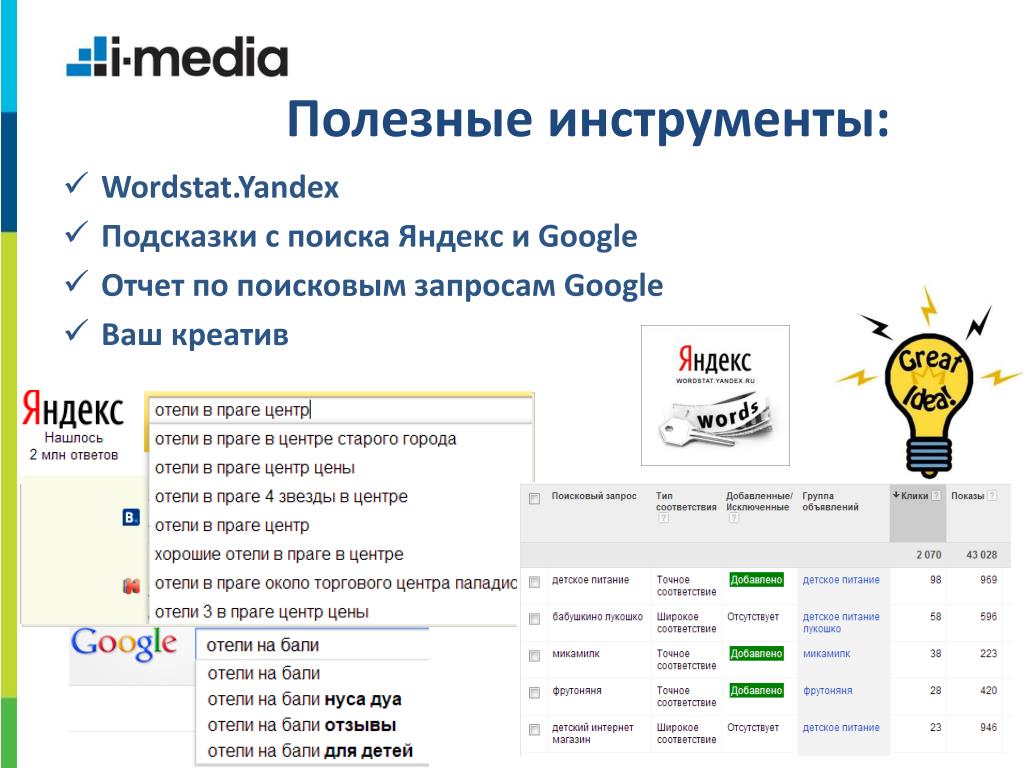Click Нашлось 2 млн ответов text

(74, 446)
